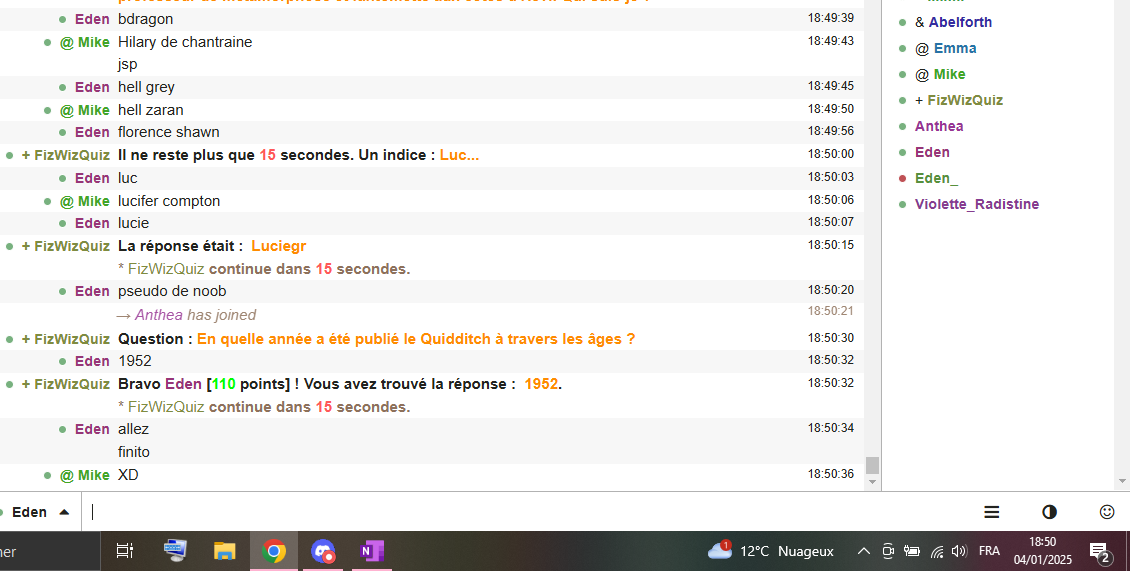This screenshot has width=1130, height=571.
Task: Select Mike in the user list
Action: (949, 74)
